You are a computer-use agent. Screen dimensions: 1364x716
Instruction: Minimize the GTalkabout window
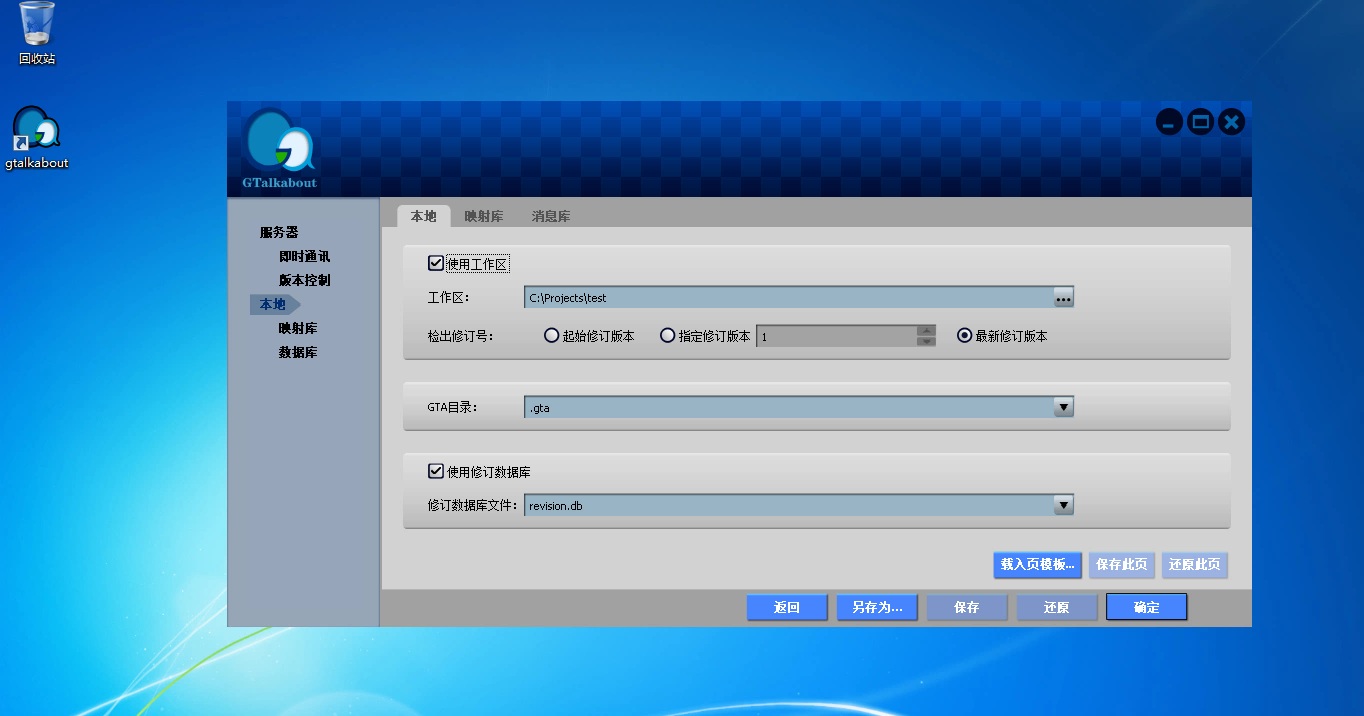(x=1169, y=122)
